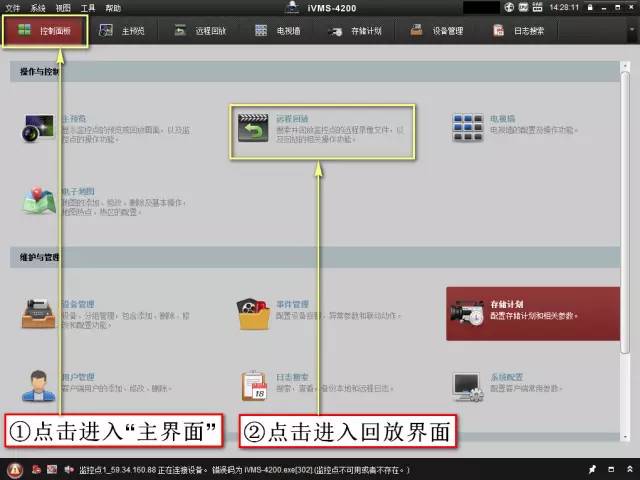Switch to the 主预览 tab in toolbar
Screen dimensions: 640x480
pyautogui.click(x=126, y=31)
